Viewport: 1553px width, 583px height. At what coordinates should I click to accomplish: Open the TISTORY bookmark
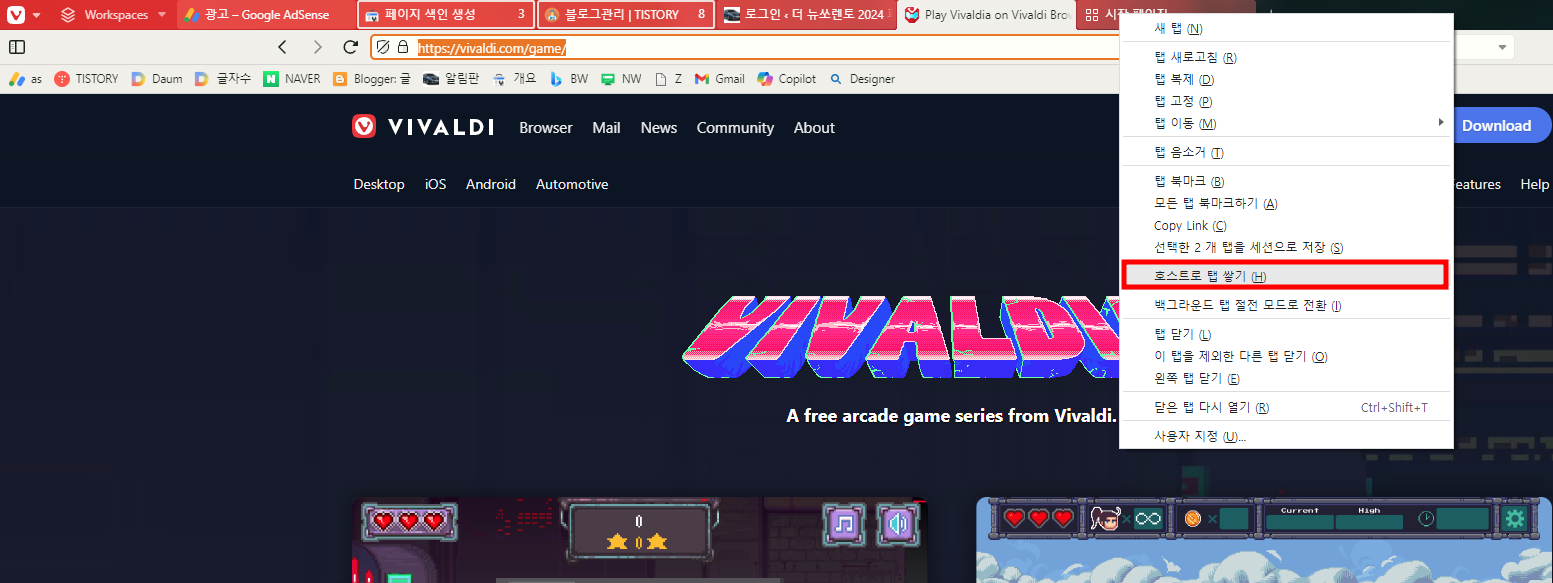pos(86,78)
